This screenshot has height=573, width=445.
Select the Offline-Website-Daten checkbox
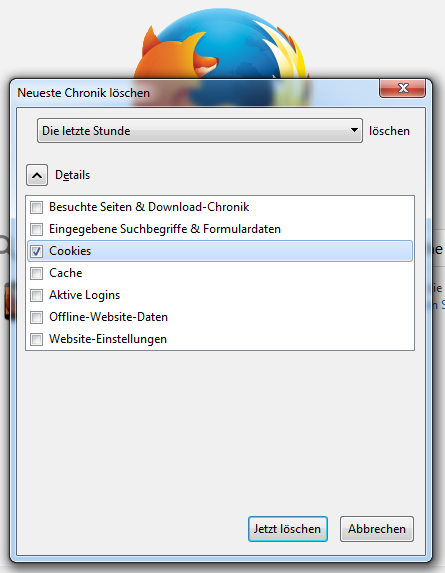(x=37, y=317)
